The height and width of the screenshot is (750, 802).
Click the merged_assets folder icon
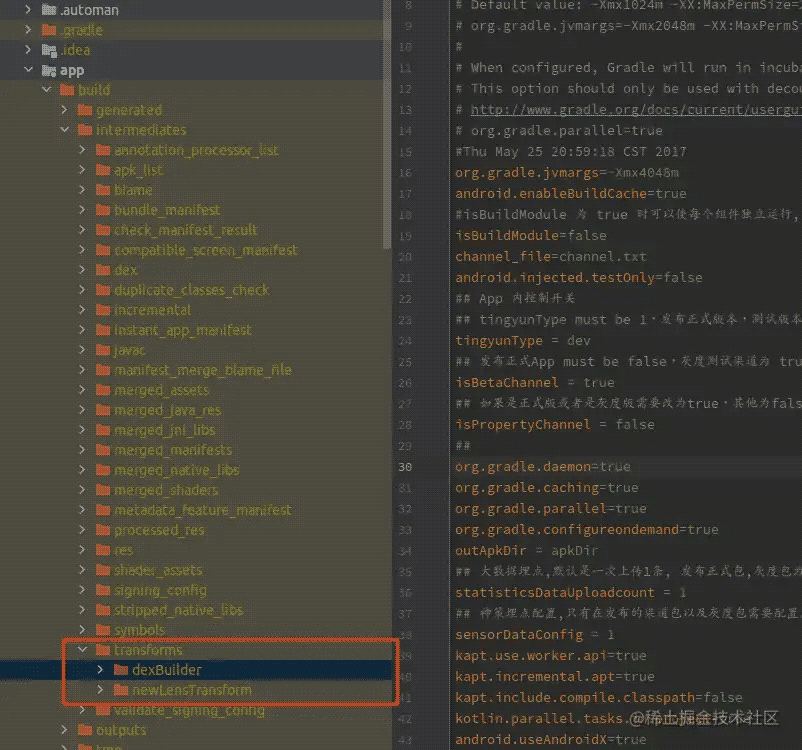[103, 390]
